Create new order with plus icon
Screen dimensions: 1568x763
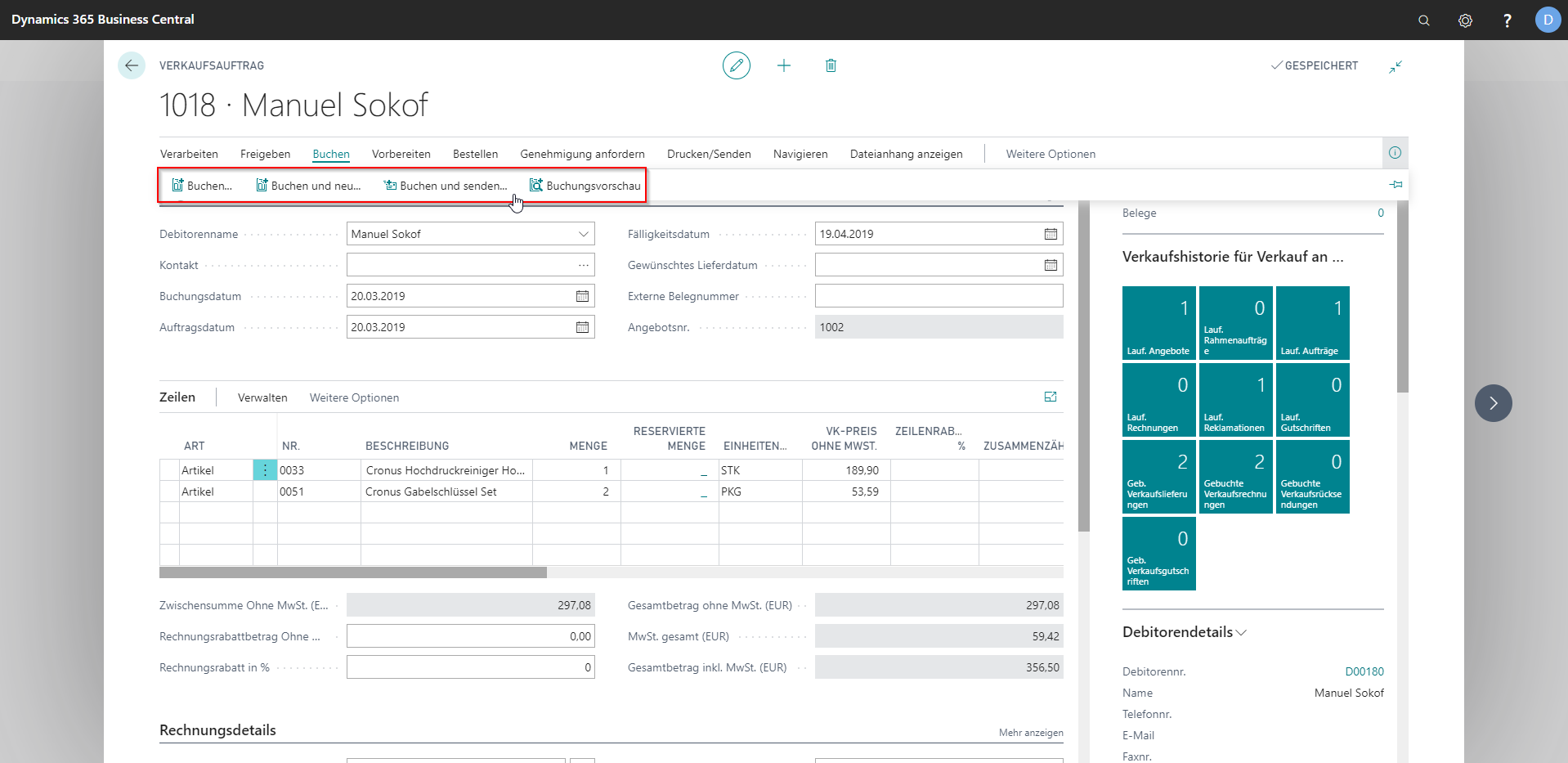(x=784, y=65)
